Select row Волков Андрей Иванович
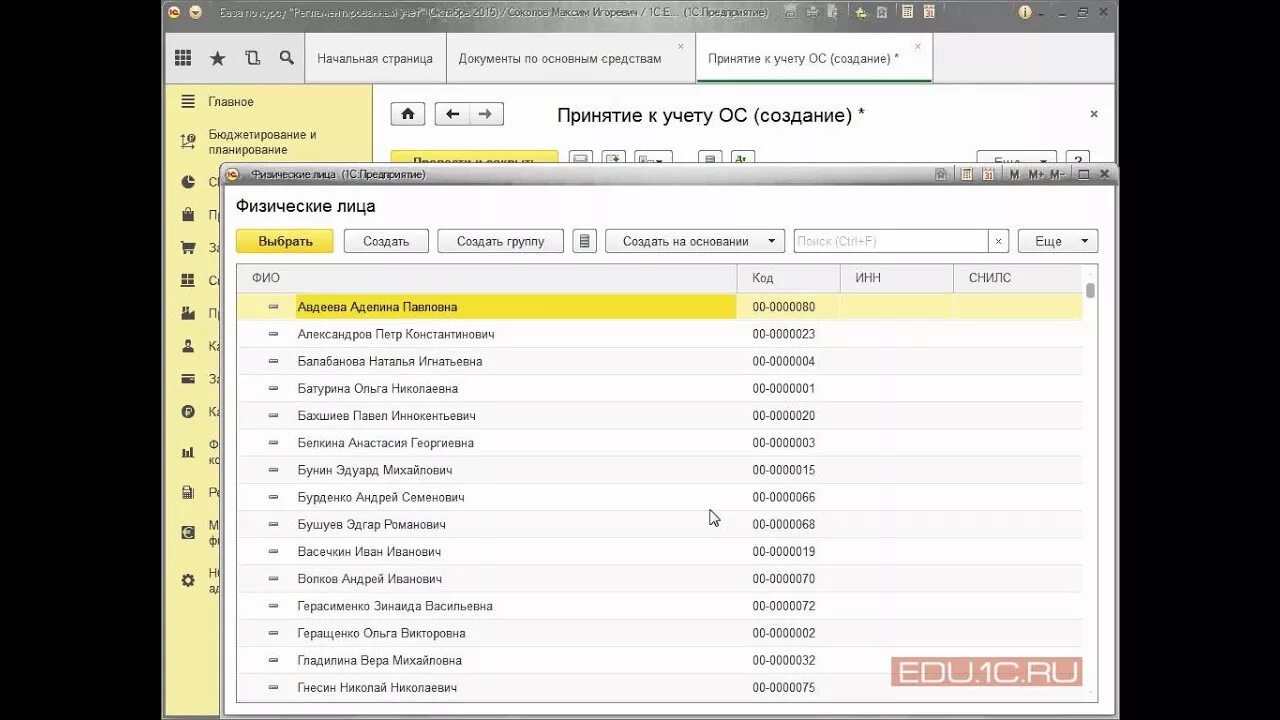 click(x=660, y=579)
